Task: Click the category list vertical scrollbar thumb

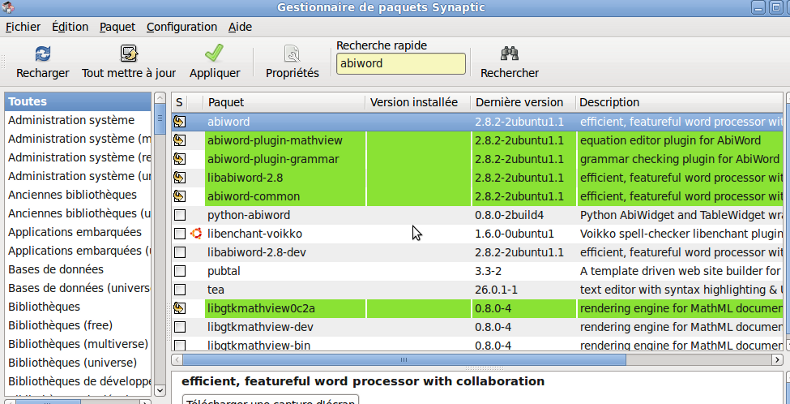Action: click(160, 120)
